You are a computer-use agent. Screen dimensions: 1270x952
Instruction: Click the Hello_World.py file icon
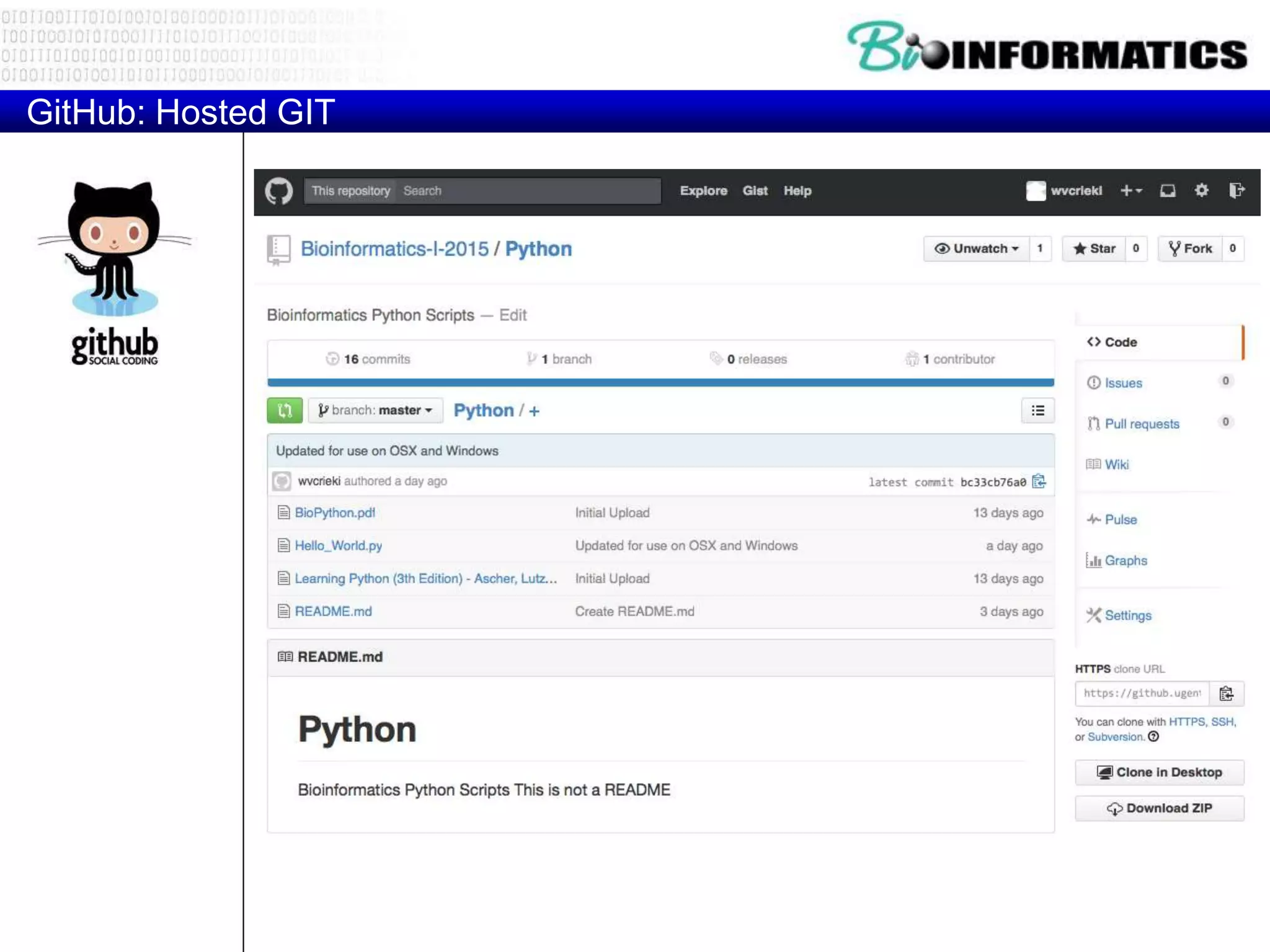[283, 545]
